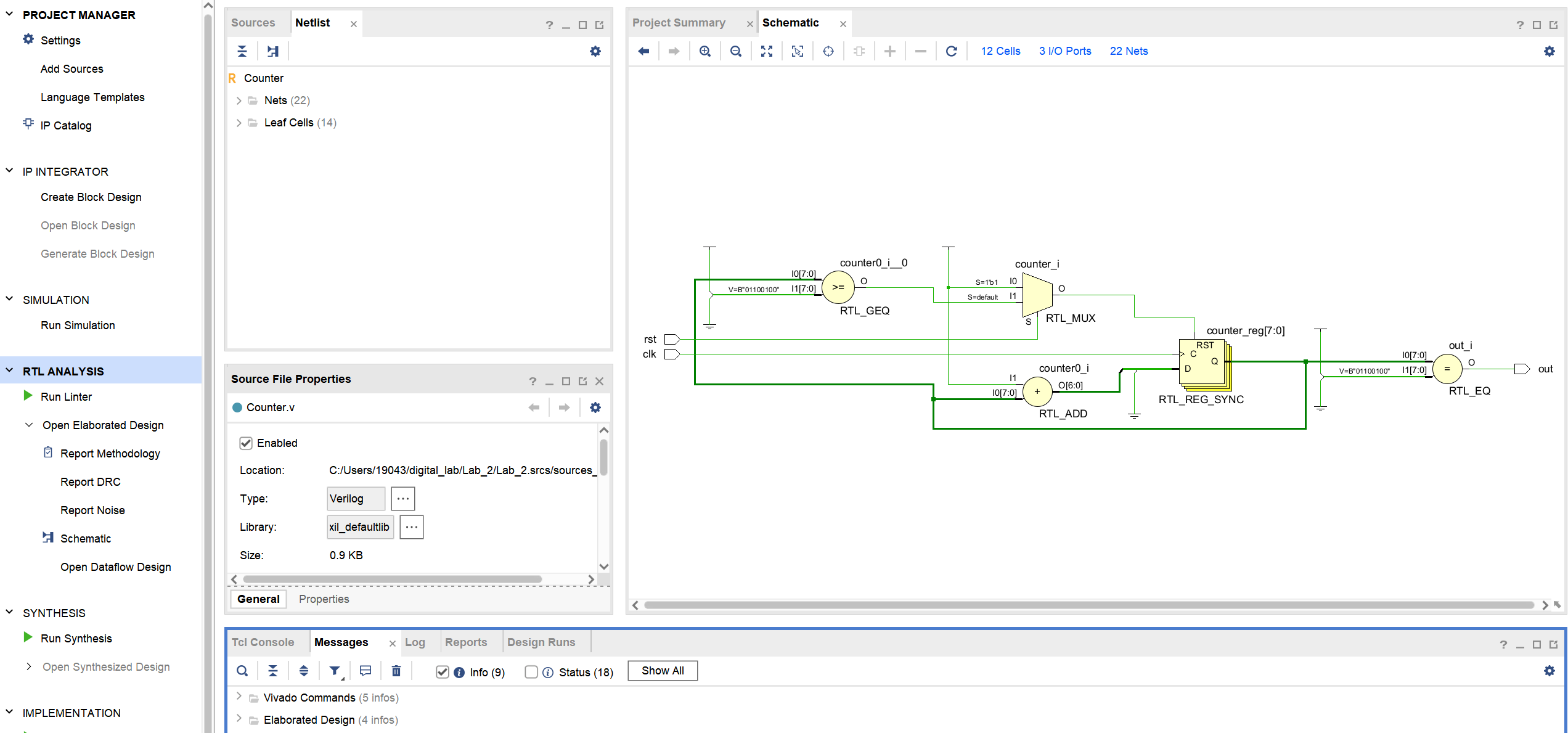Image resolution: width=1568 pixels, height=733 pixels.
Task: Switch to the Project Summary tab
Action: click(x=679, y=23)
